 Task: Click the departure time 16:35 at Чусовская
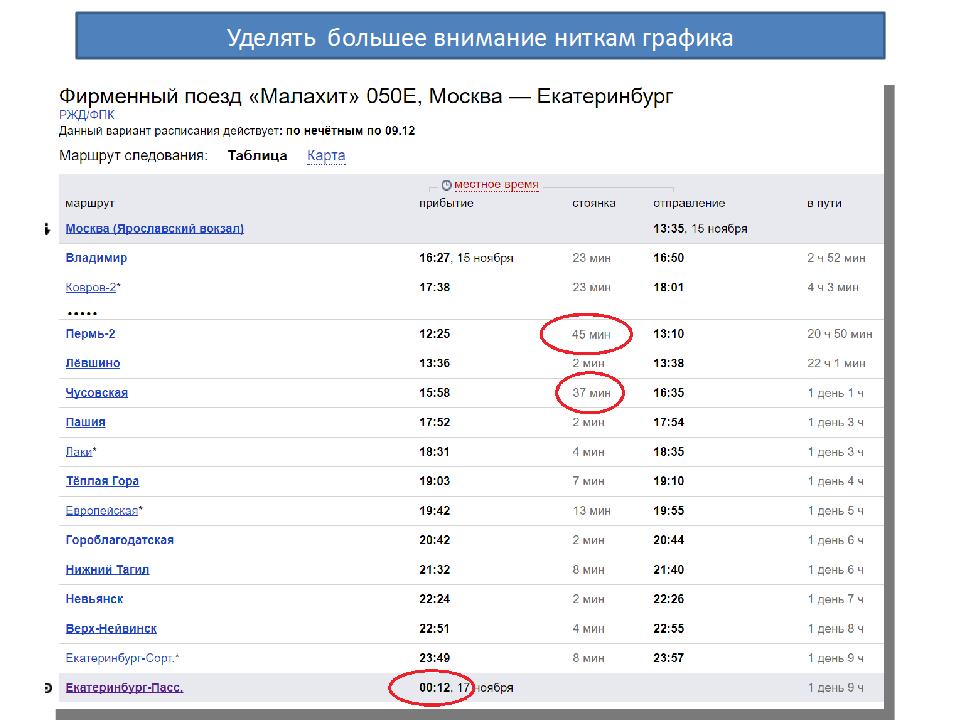point(669,392)
